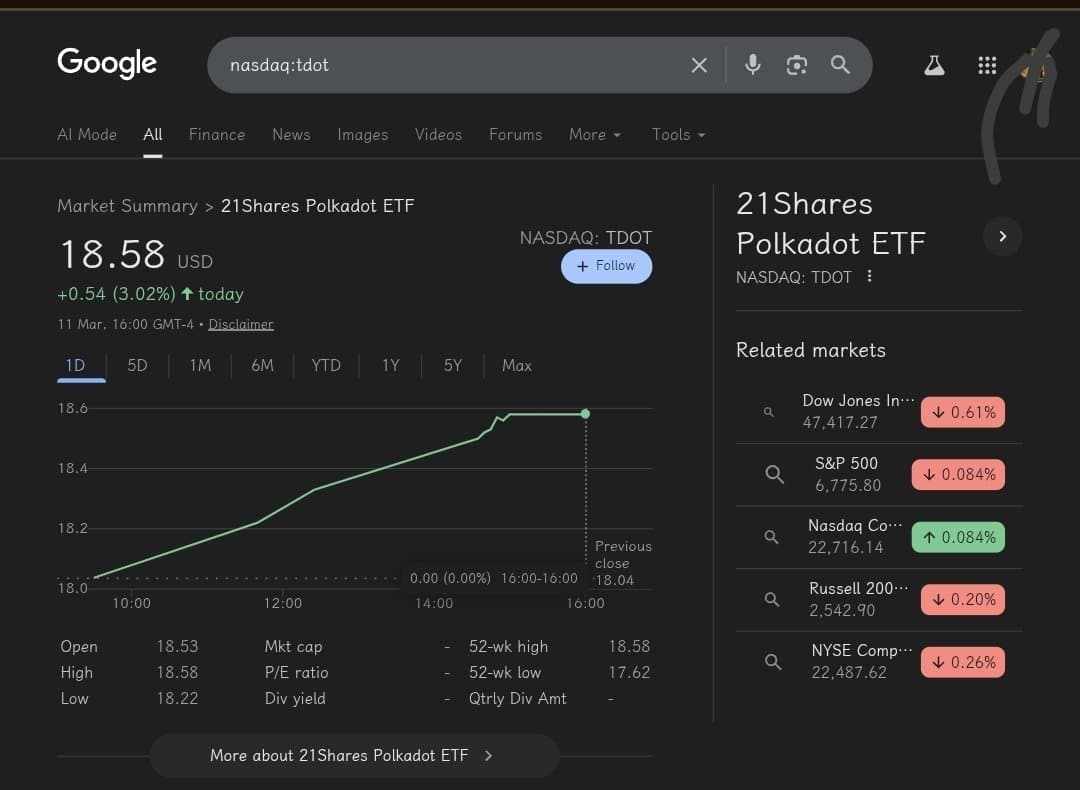
Task: Click the search magnifier icon in the search bar
Action: point(840,64)
